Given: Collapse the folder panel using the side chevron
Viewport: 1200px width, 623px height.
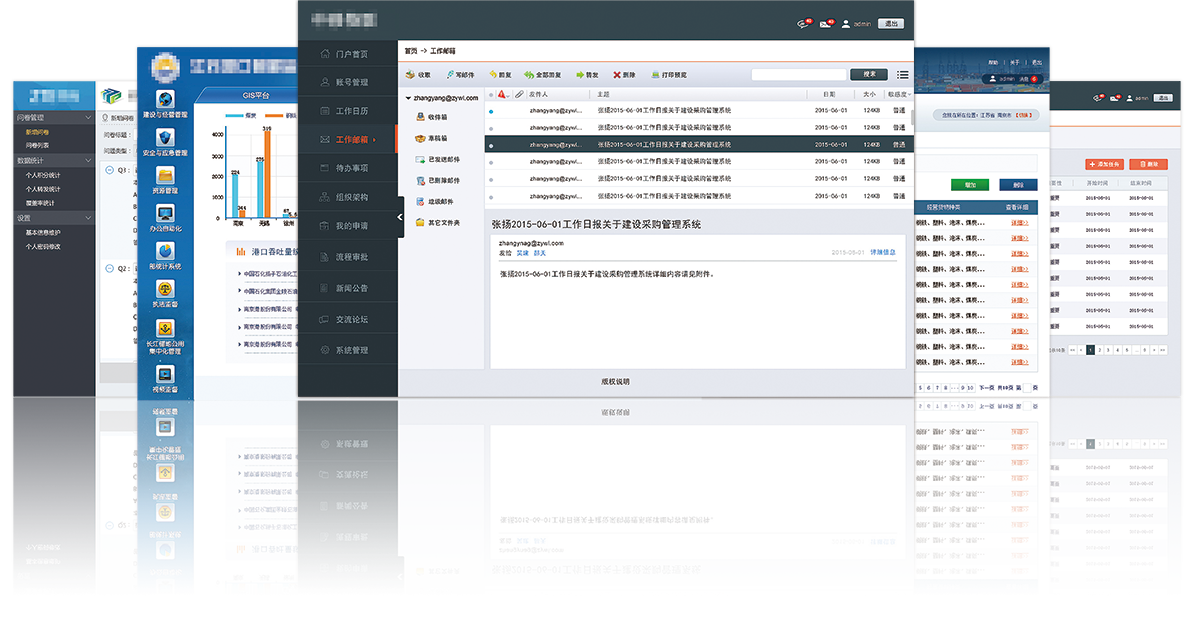Looking at the screenshot, I should (x=399, y=216).
